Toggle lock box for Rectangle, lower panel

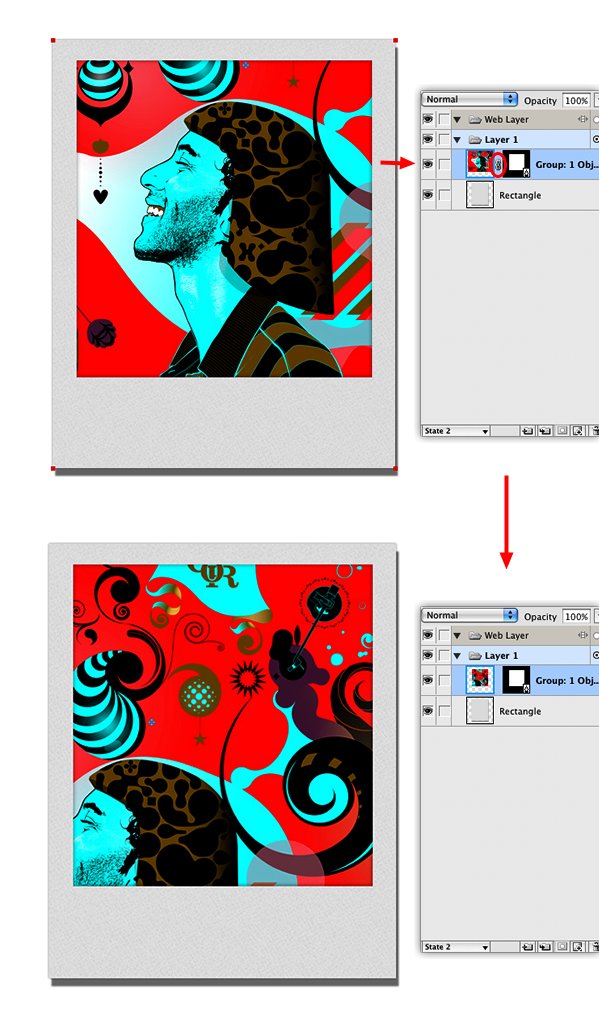pyautogui.click(x=444, y=711)
